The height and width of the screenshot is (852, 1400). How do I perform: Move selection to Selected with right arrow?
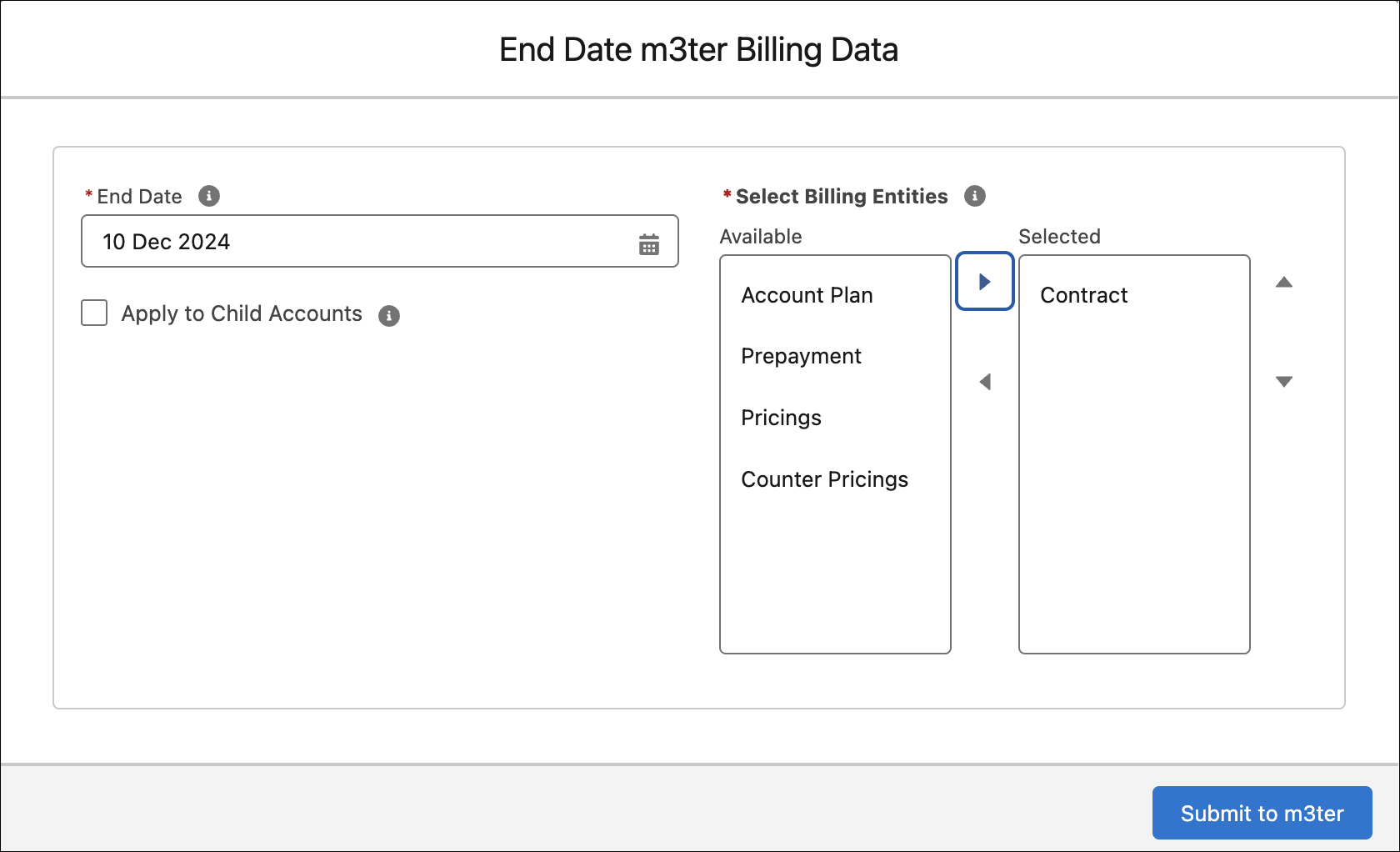tap(984, 282)
